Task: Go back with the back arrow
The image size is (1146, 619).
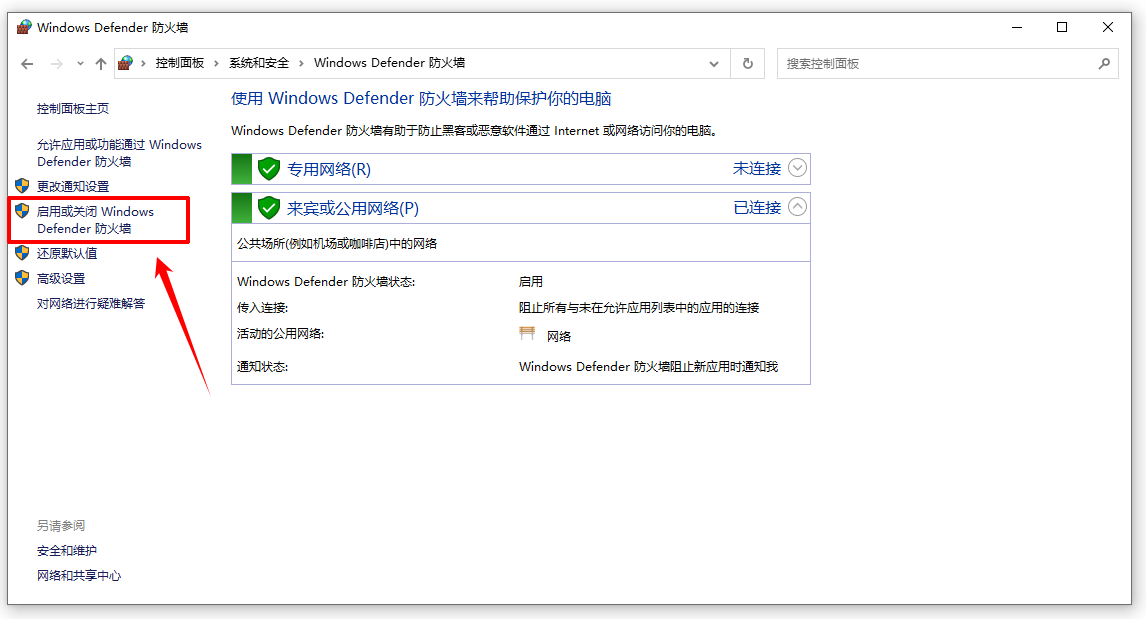Action: pos(27,64)
